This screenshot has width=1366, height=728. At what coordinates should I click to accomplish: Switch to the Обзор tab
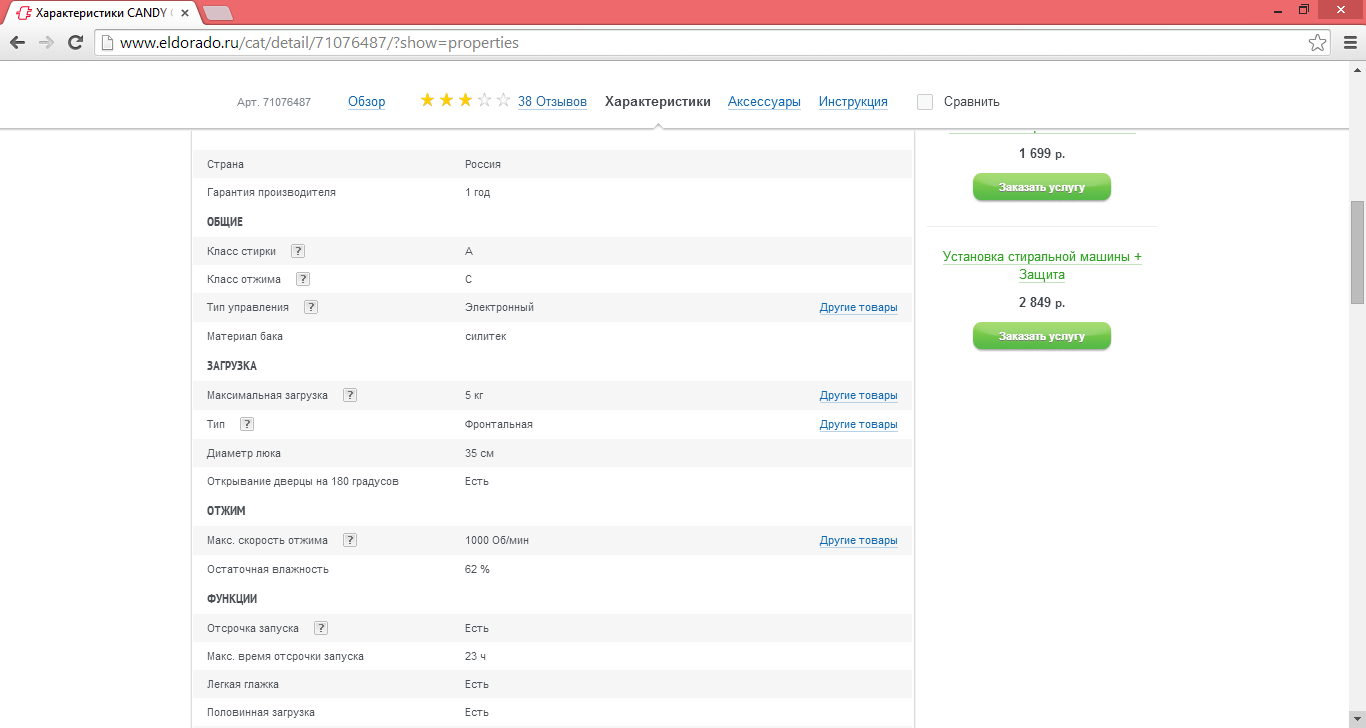[366, 102]
